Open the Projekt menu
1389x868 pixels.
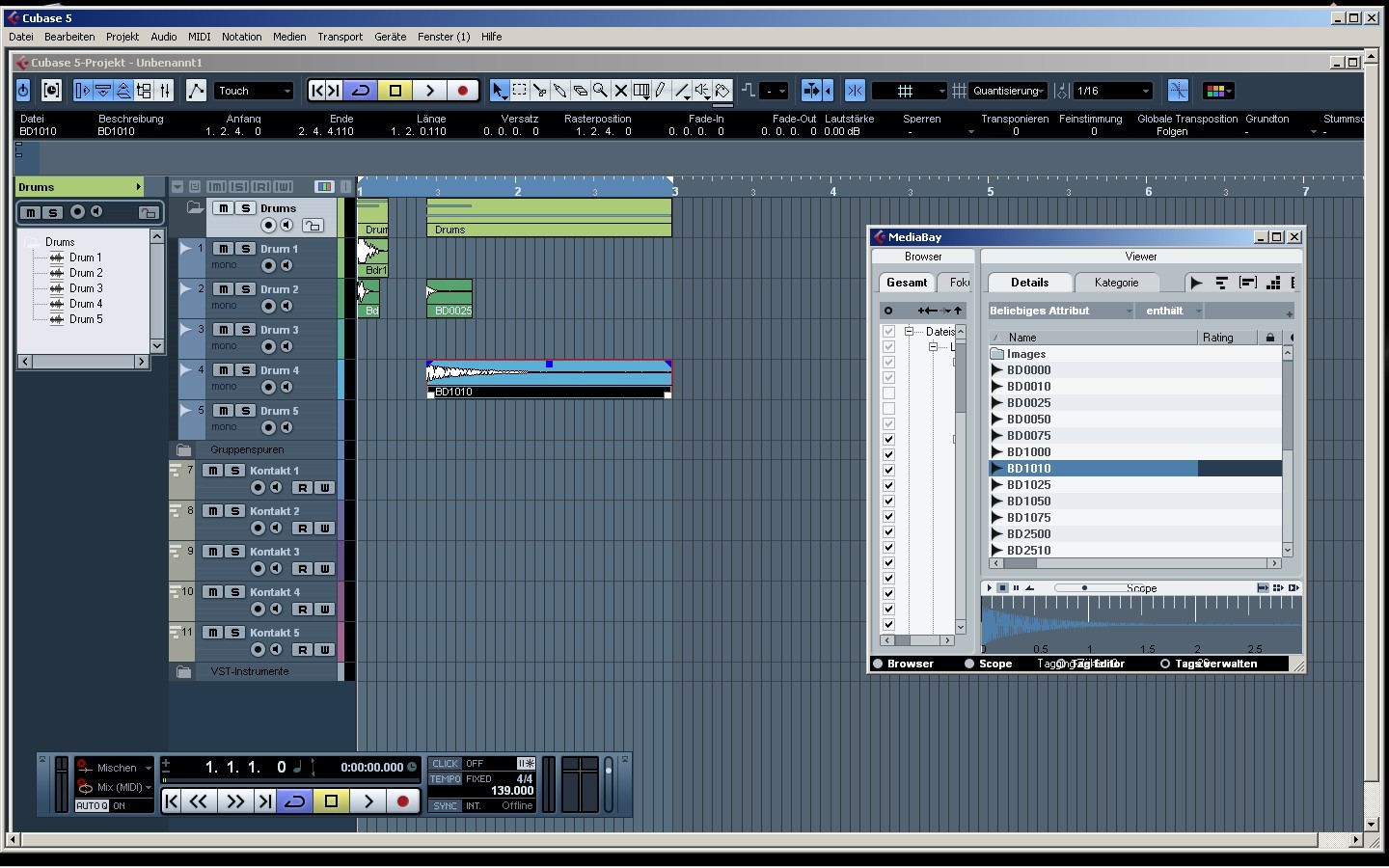coord(123,37)
